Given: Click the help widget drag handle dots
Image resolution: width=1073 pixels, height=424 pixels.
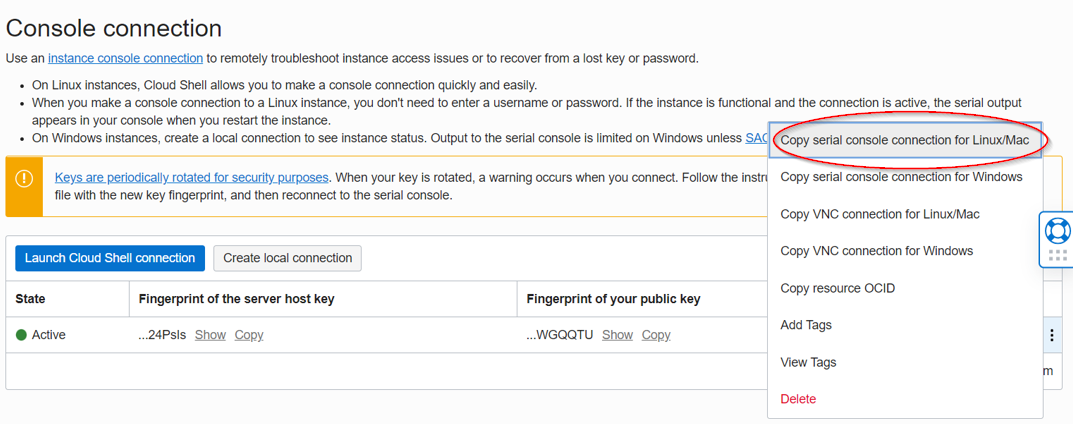Looking at the screenshot, I should (1057, 256).
